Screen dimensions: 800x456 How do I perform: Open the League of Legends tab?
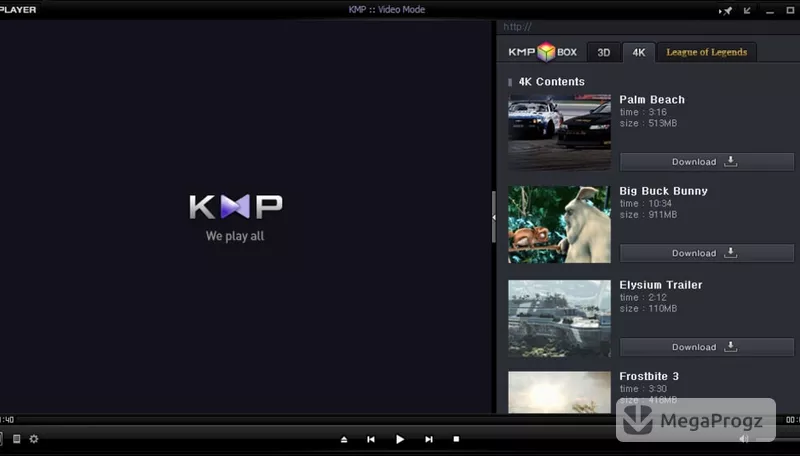707,53
